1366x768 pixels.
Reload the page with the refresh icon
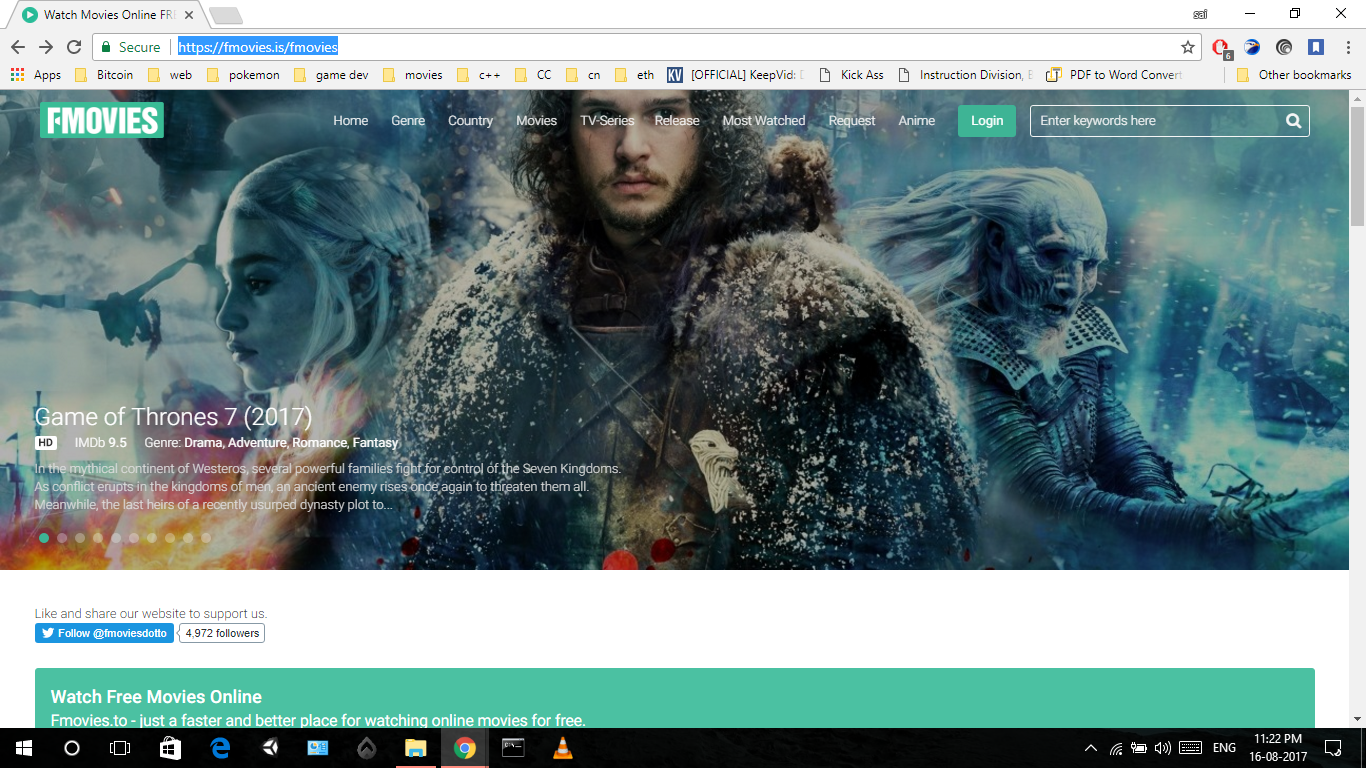(x=74, y=47)
